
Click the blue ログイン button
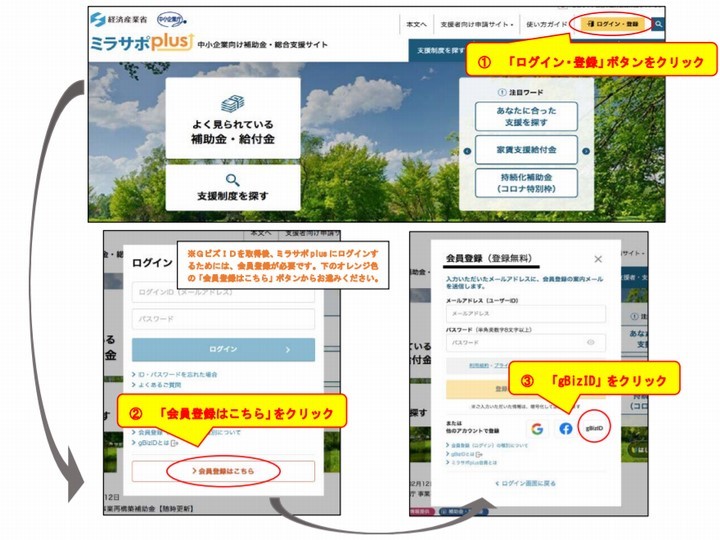coord(224,349)
